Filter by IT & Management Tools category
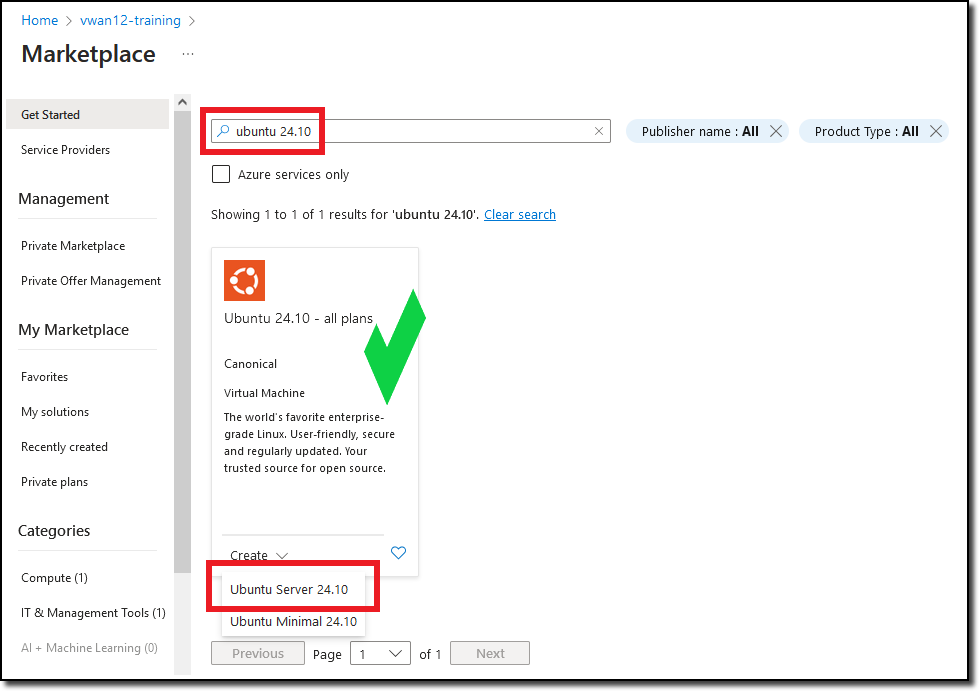Image resolution: width=979 pixels, height=691 pixels. pyautogui.click(x=93, y=613)
